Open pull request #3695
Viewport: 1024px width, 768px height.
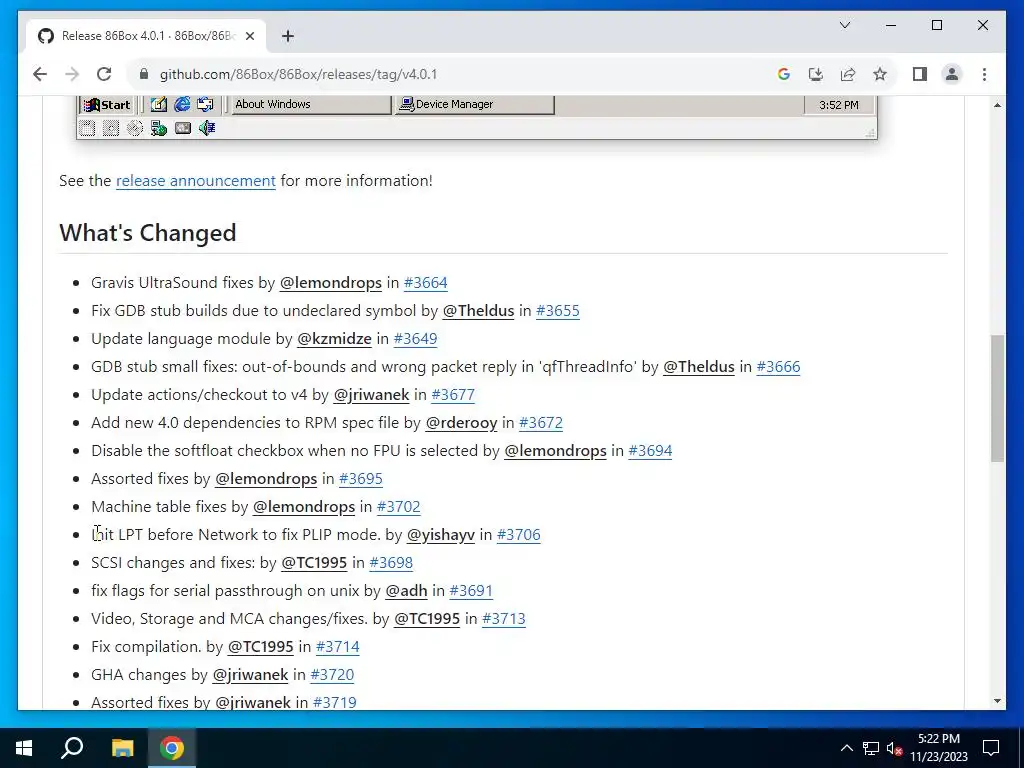coord(360,479)
